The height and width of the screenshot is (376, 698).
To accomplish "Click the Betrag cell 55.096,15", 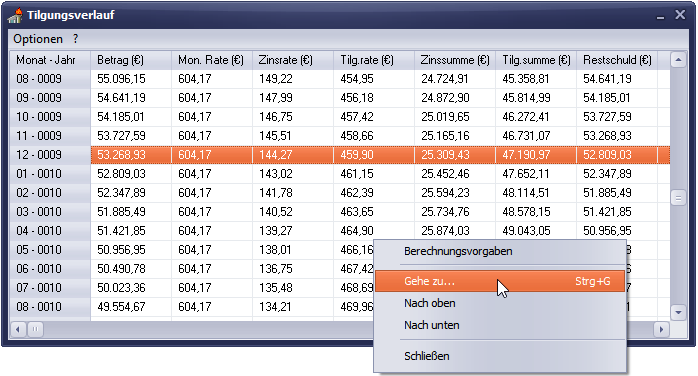I will point(131,79).
